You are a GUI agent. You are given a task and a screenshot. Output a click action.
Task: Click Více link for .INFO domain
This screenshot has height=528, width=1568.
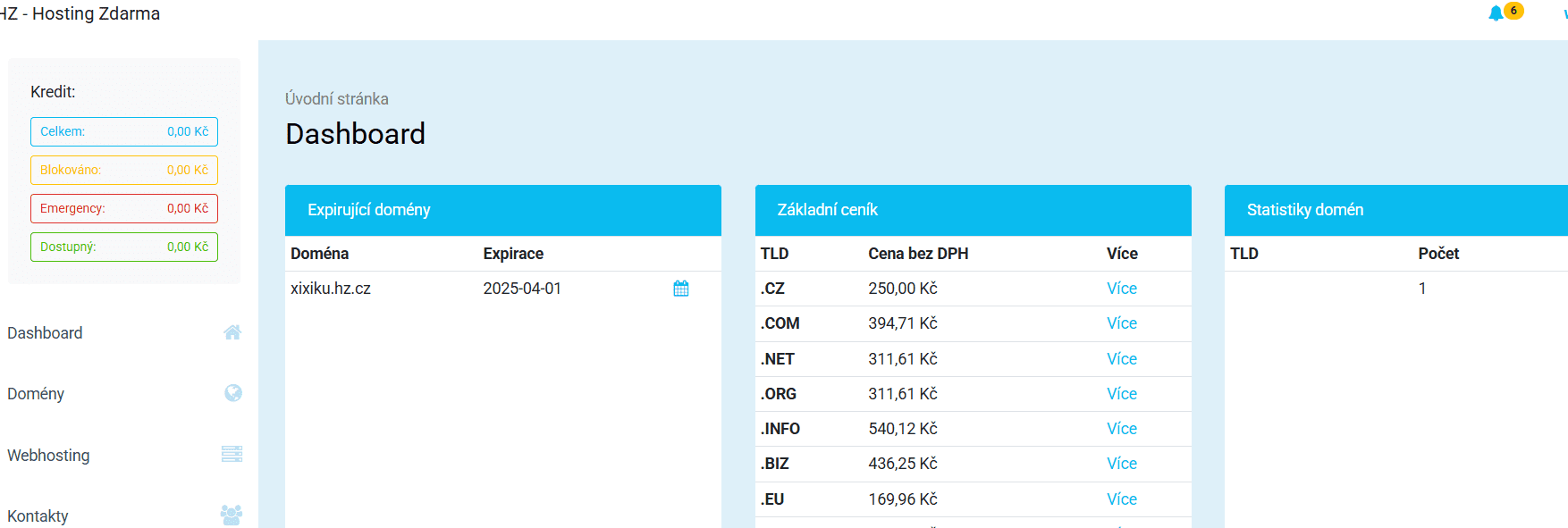tap(1121, 429)
